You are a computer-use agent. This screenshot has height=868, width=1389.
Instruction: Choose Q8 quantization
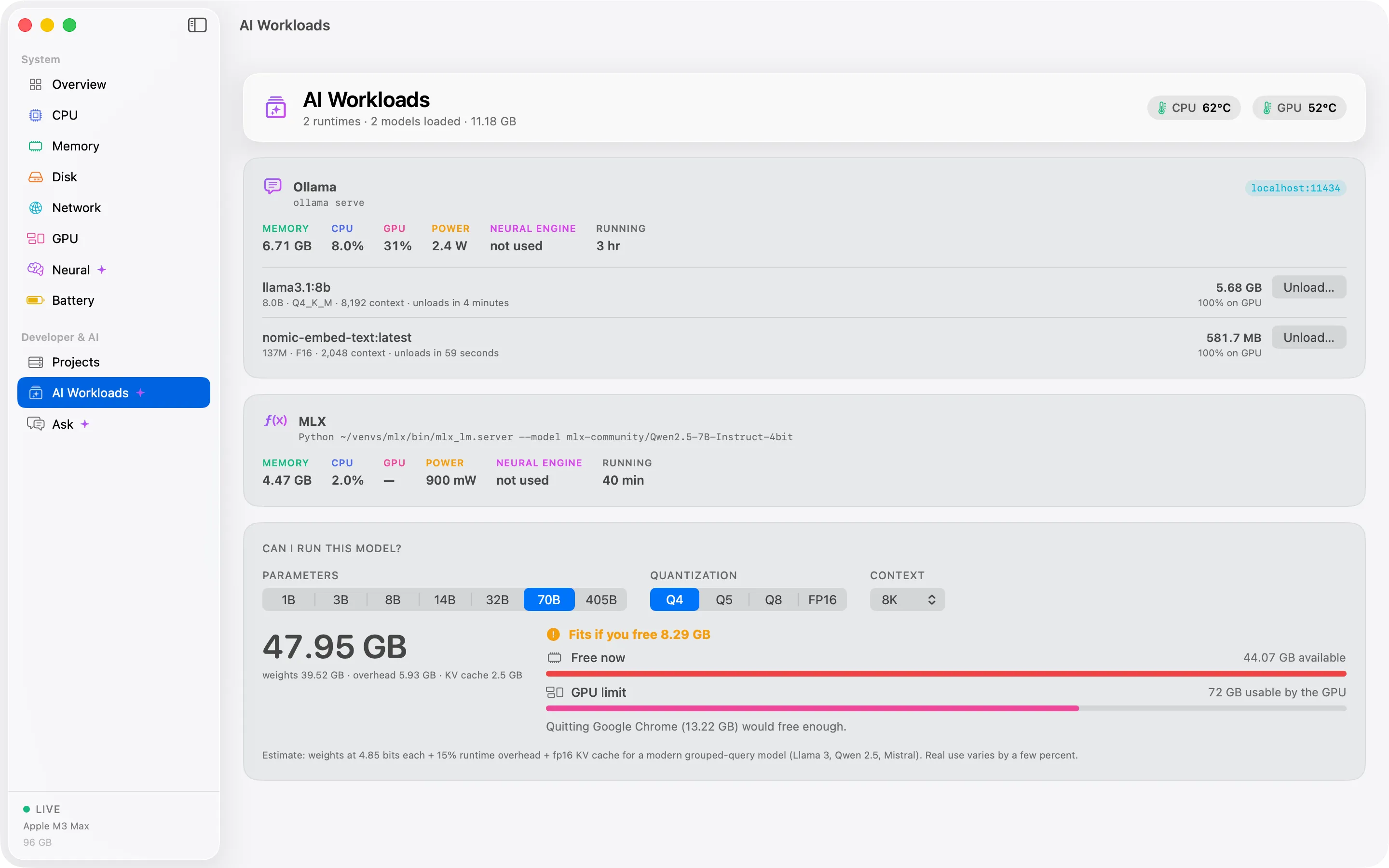point(773,599)
